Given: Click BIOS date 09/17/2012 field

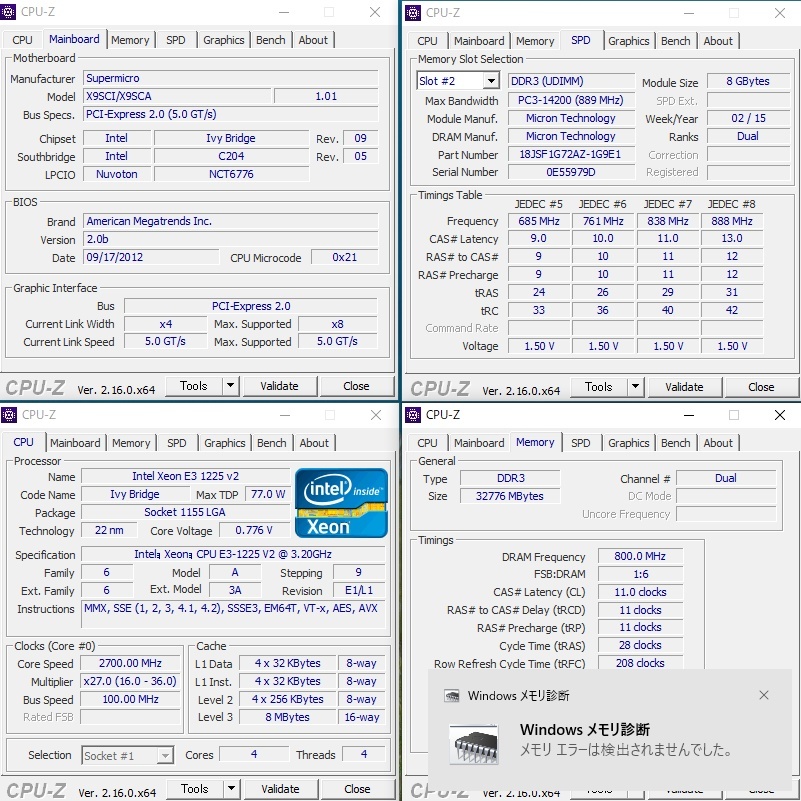Looking at the screenshot, I should 151,257.
